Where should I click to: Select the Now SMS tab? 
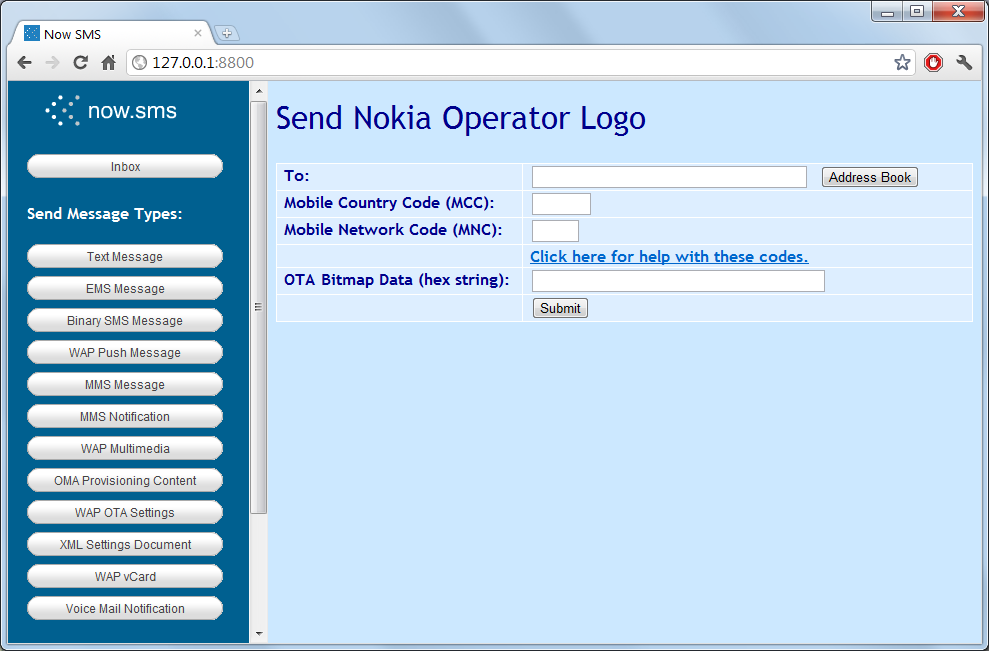coord(112,33)
